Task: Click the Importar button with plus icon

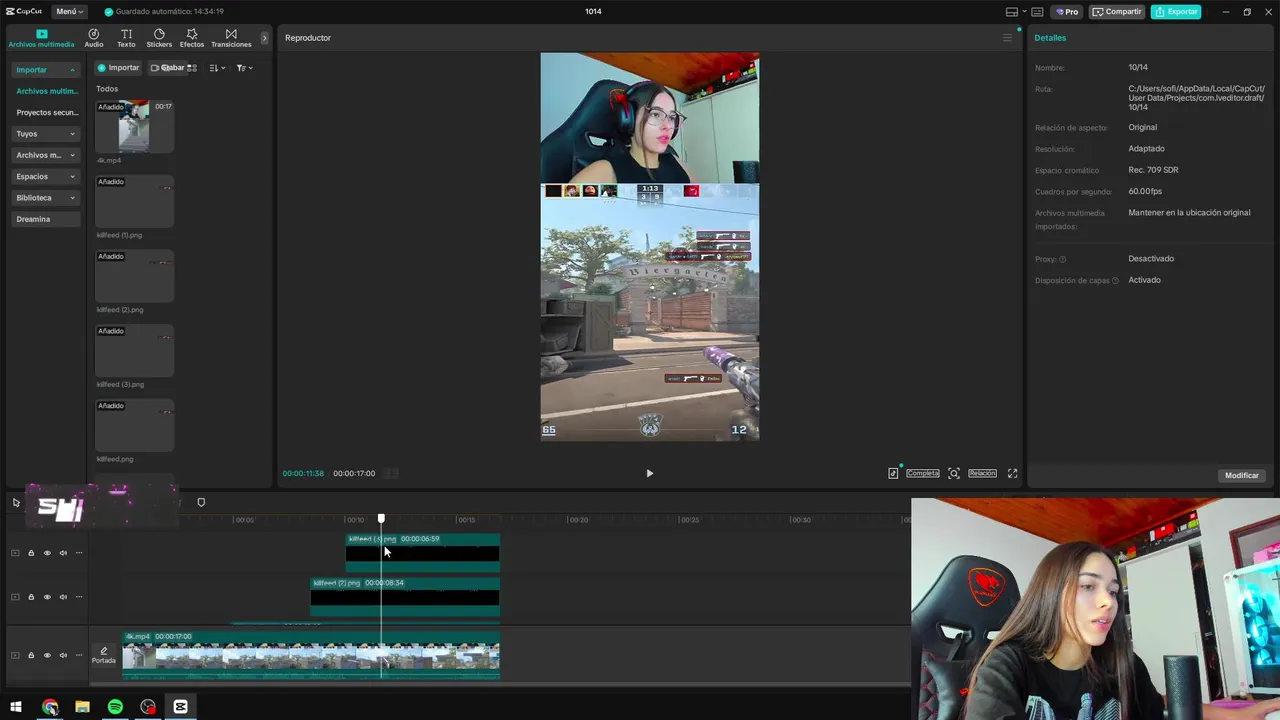Action: [118, 68]
